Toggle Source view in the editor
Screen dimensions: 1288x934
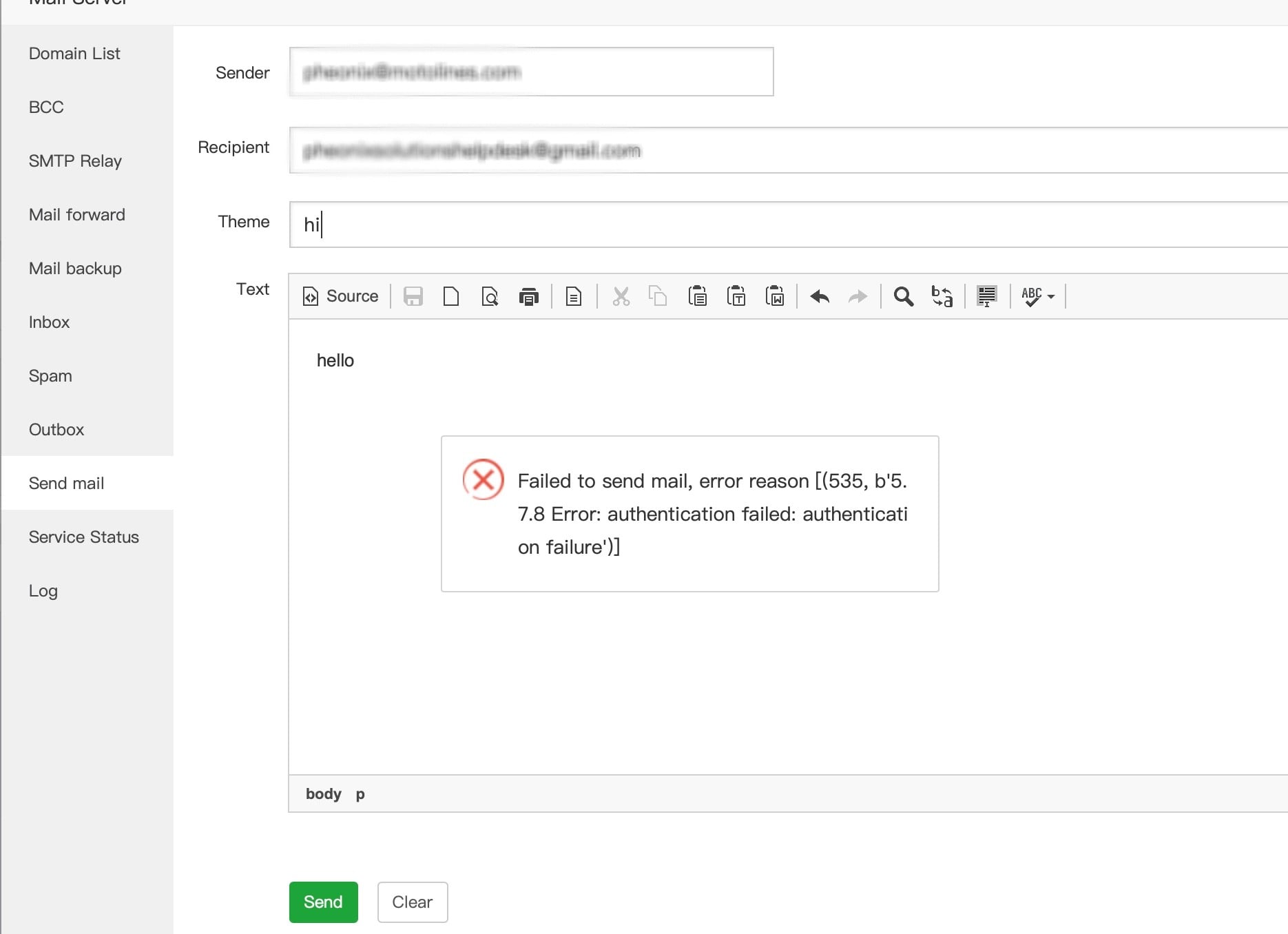(341, 296)
